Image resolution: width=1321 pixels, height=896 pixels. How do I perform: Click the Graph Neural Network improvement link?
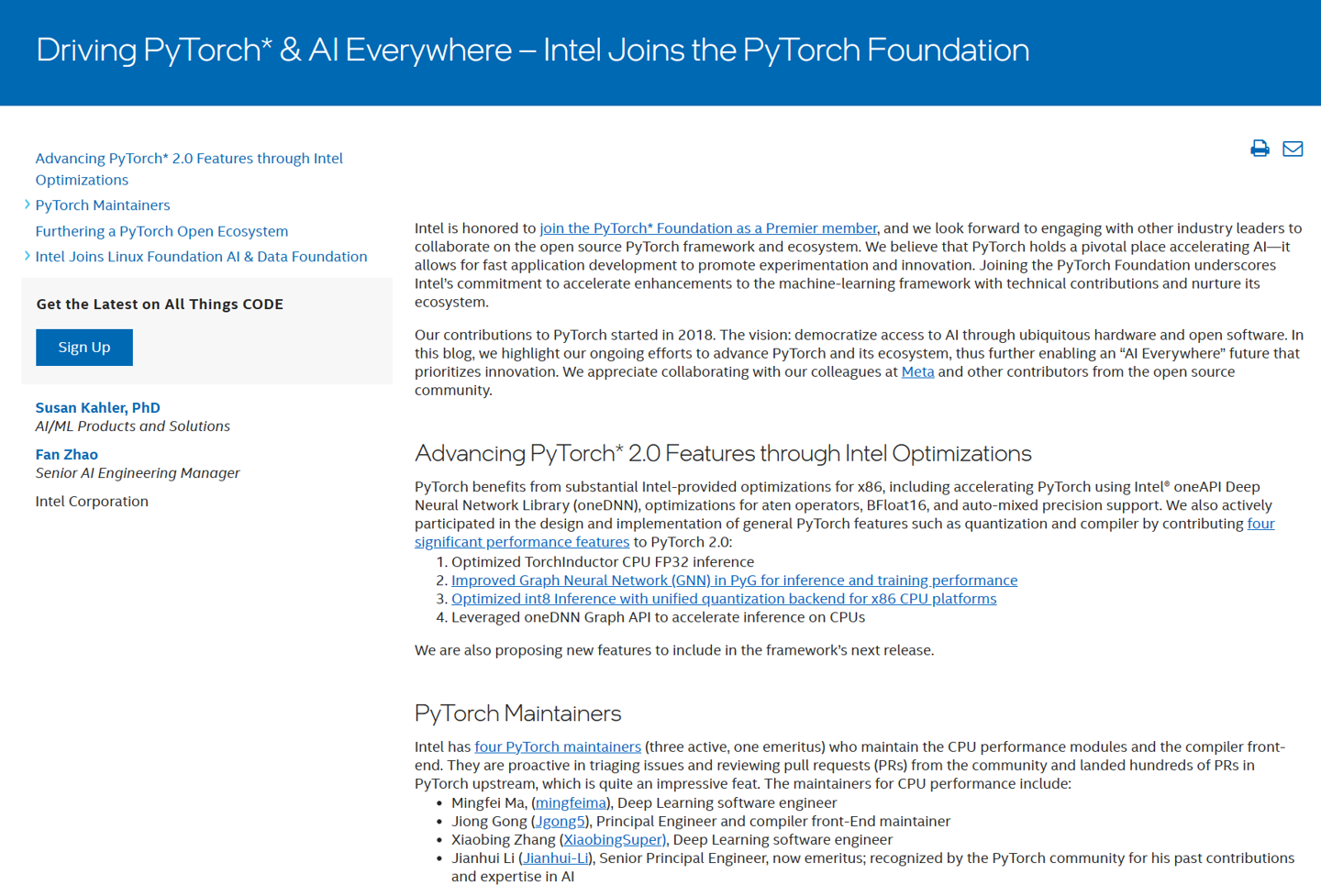734,580
